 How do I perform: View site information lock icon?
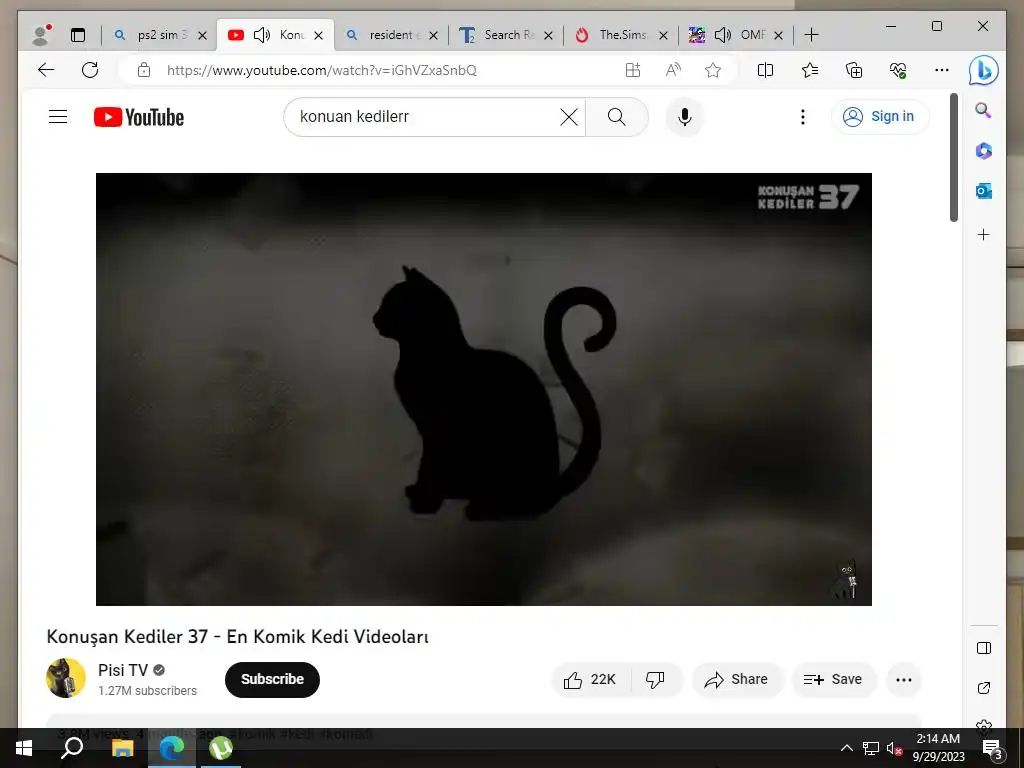[144, 70]
